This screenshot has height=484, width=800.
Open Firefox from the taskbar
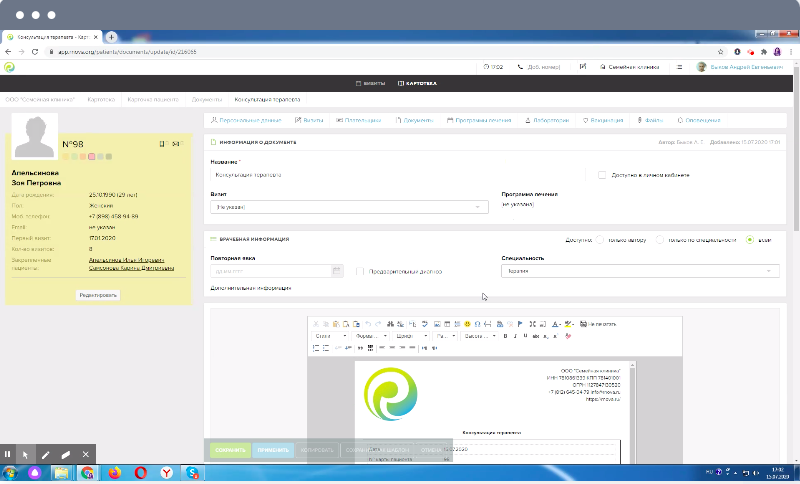[114, 473]
